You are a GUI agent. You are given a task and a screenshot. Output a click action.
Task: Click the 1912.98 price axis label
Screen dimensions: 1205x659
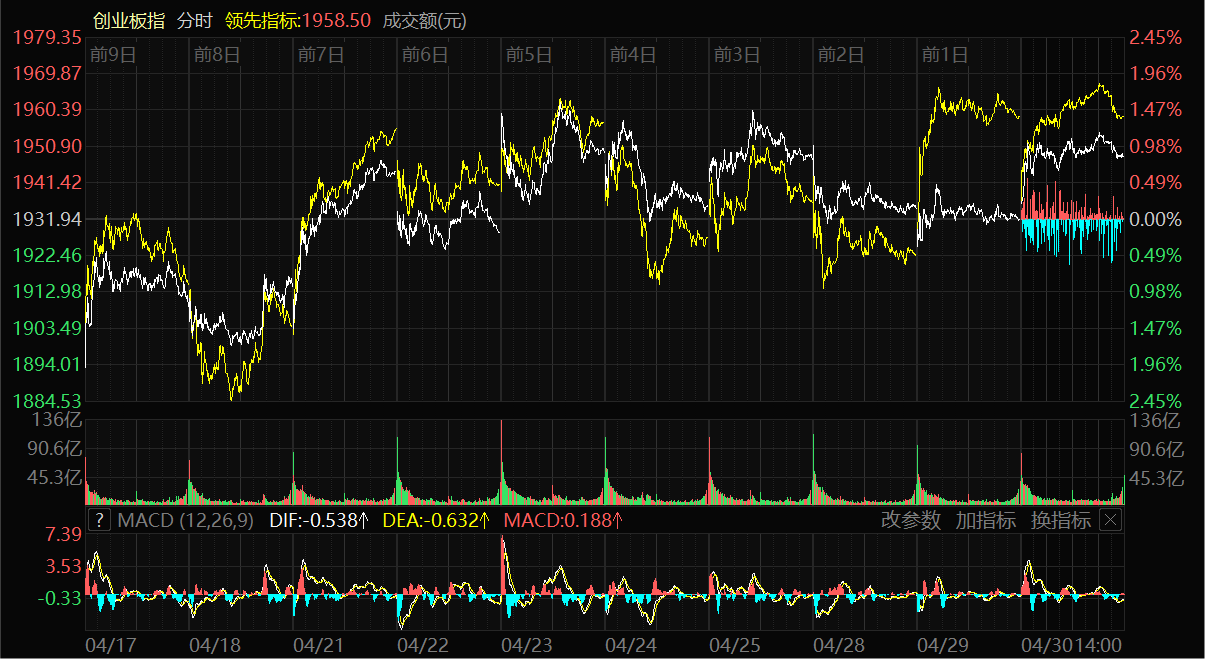coord(48,291)
